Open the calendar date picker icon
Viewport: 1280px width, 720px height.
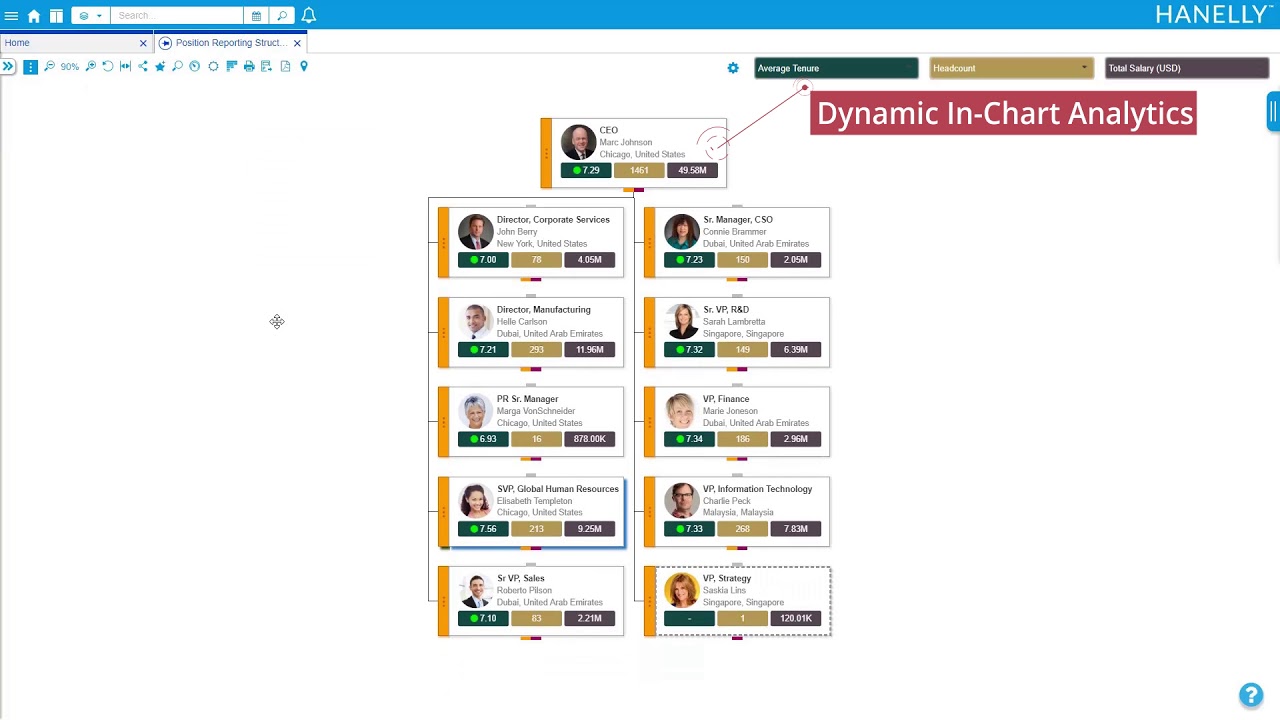pyautogui.click(x=256, y=16)
